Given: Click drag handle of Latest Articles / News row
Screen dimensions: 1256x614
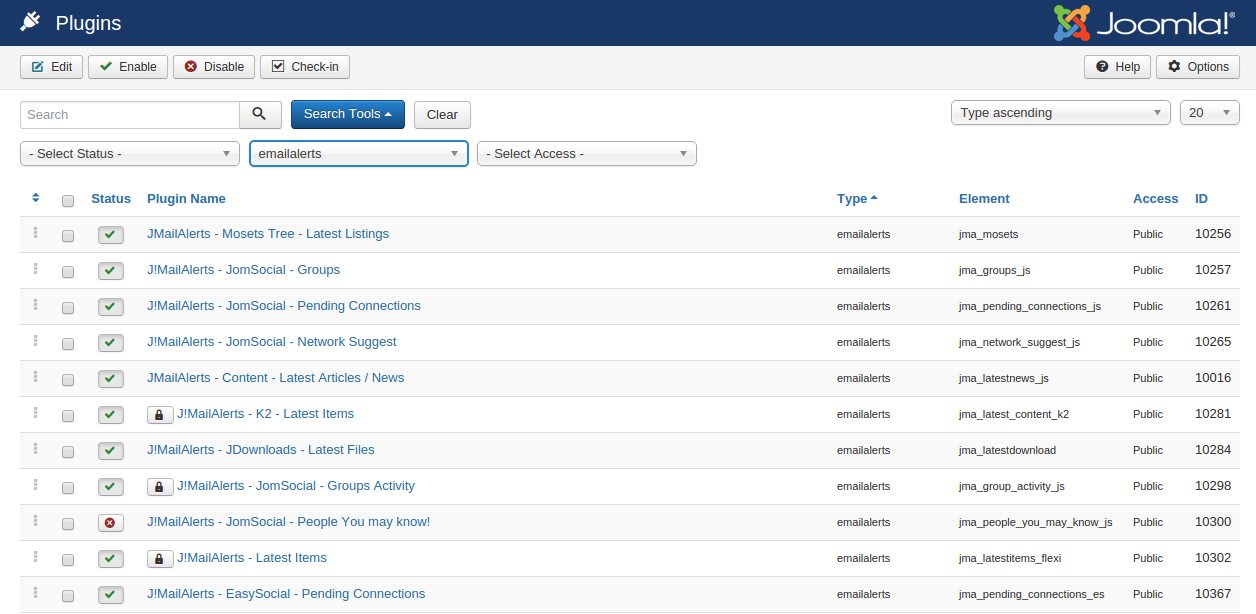Looking at the screenshot, I should 35,377.
